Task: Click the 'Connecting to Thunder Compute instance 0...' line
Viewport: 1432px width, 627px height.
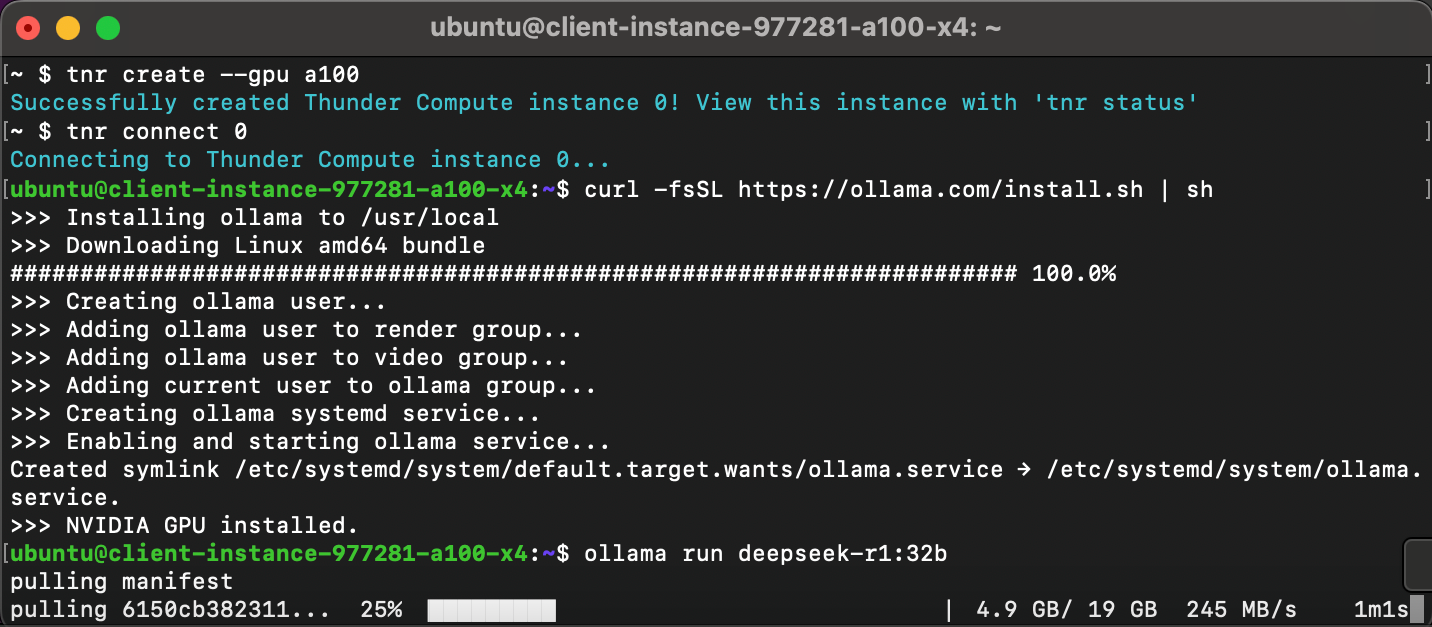Action: click(310, 160)
